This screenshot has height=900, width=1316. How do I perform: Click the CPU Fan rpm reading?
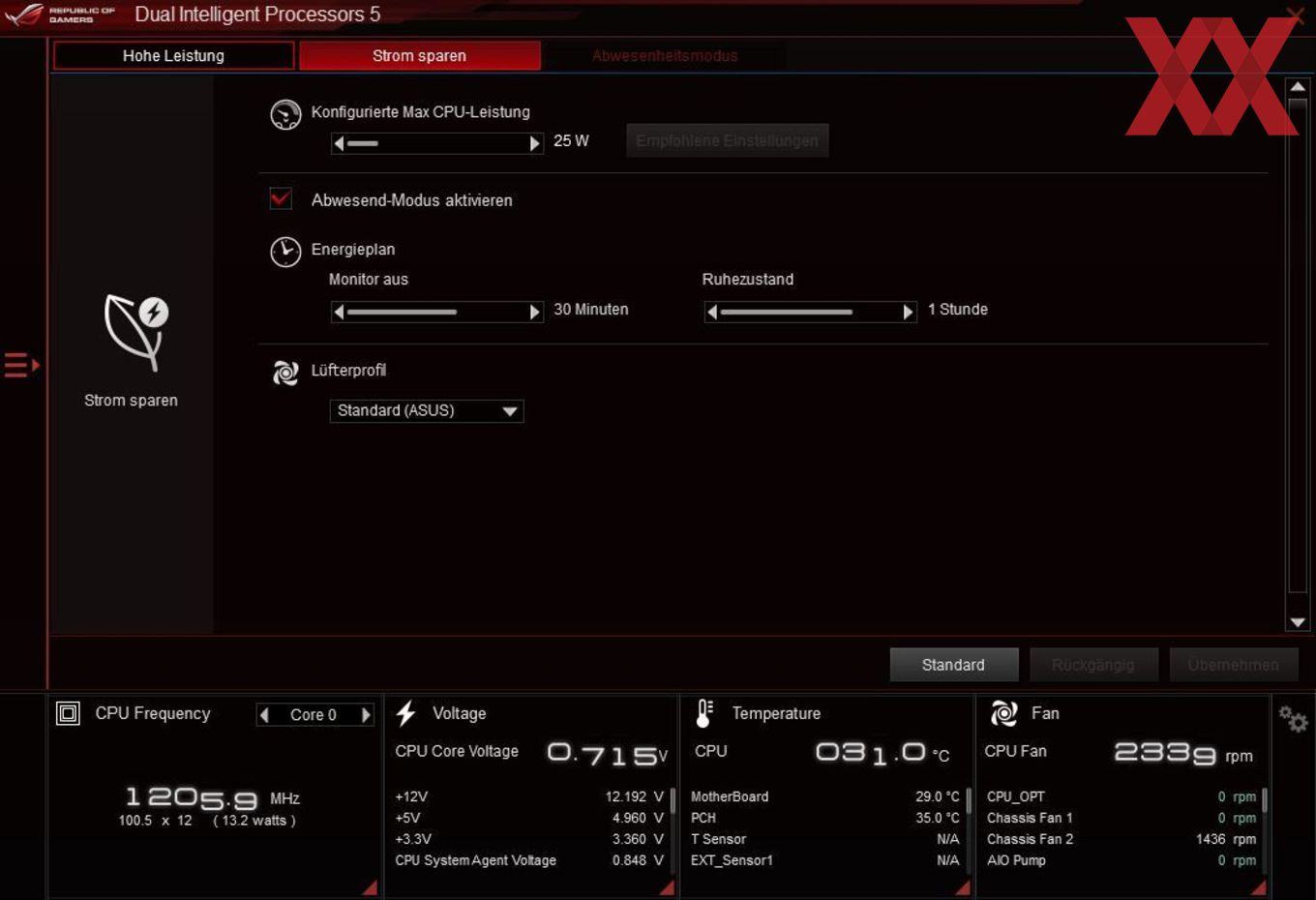[x=1183, y=753]
